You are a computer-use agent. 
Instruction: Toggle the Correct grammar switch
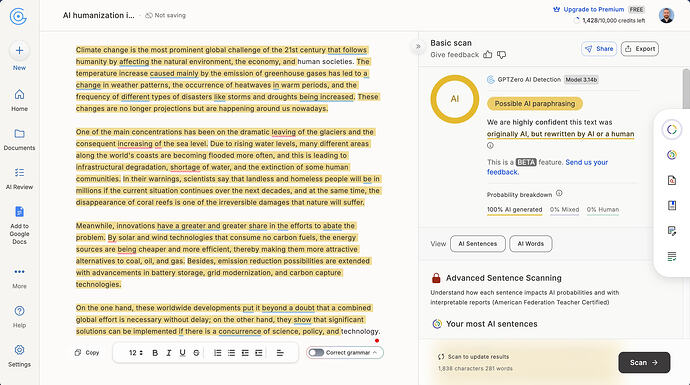(316, 352)
